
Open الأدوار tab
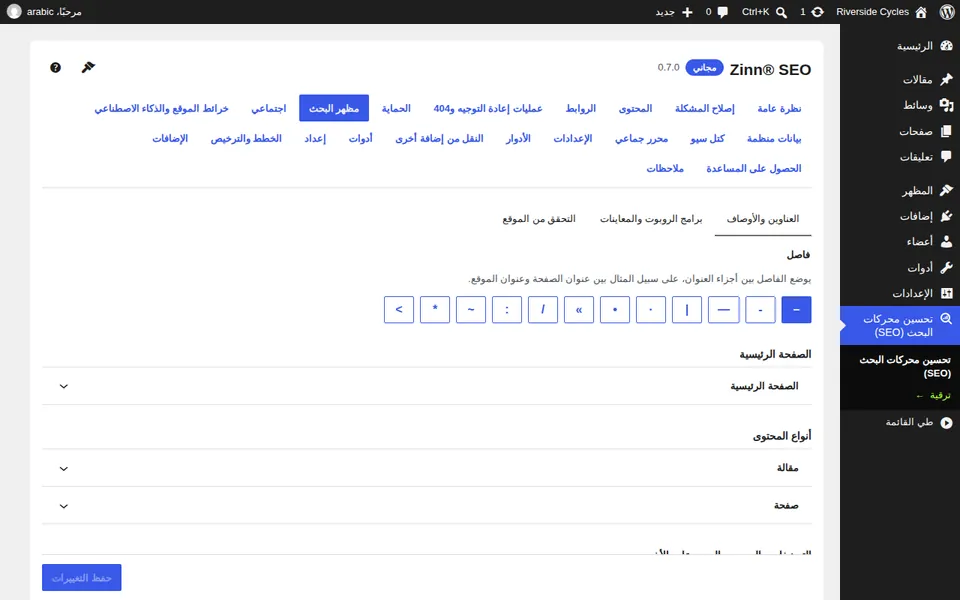(x=518, y=138)
